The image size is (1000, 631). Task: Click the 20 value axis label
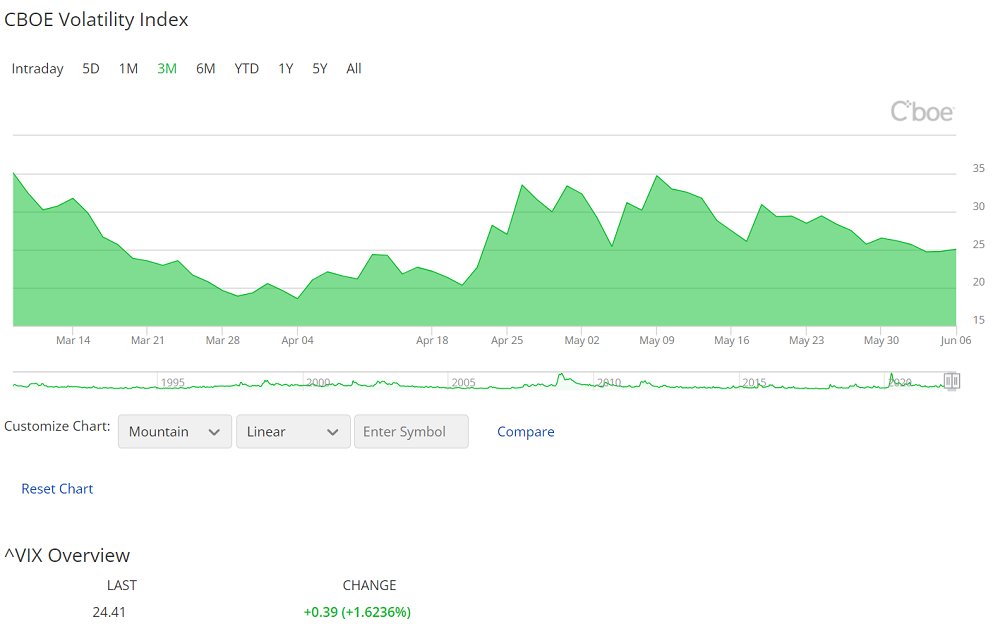(x=978, y=282)
